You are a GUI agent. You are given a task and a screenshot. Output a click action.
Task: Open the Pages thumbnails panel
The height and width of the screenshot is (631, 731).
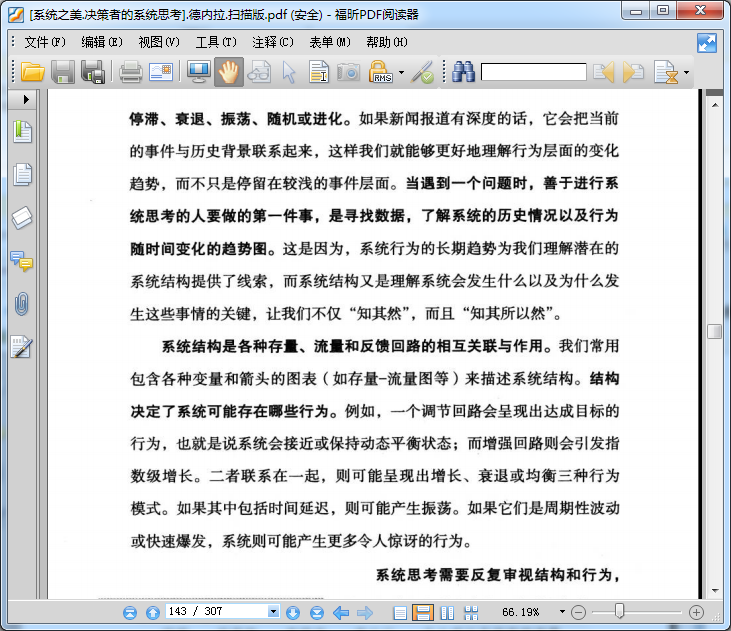(22, 175)
